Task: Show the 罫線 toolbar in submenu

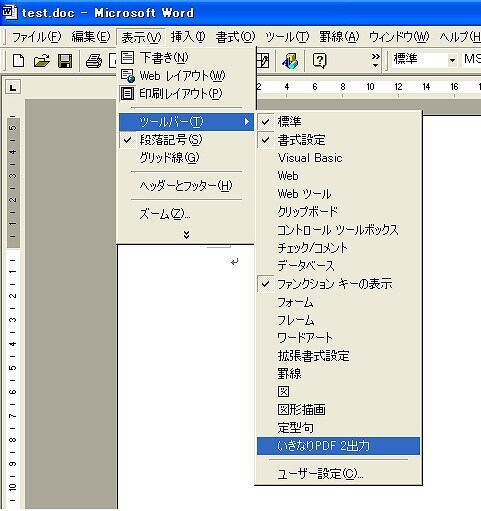Action: (338, 374)
